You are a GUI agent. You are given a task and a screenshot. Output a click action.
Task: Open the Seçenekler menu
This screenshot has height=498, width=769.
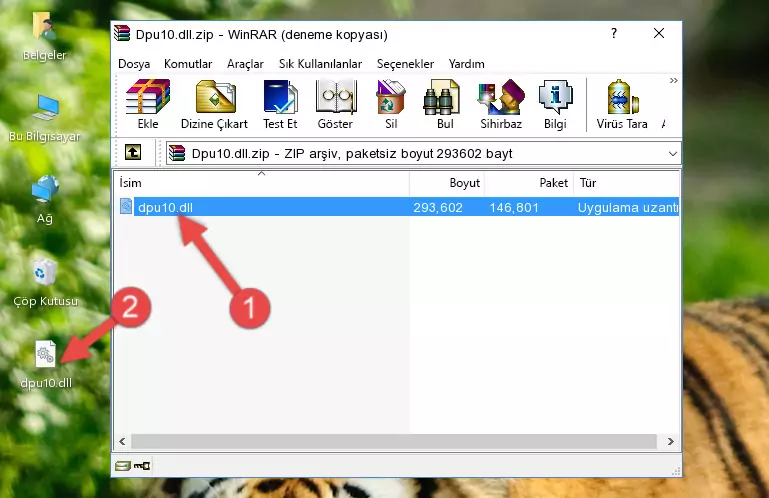pos(405,64)
